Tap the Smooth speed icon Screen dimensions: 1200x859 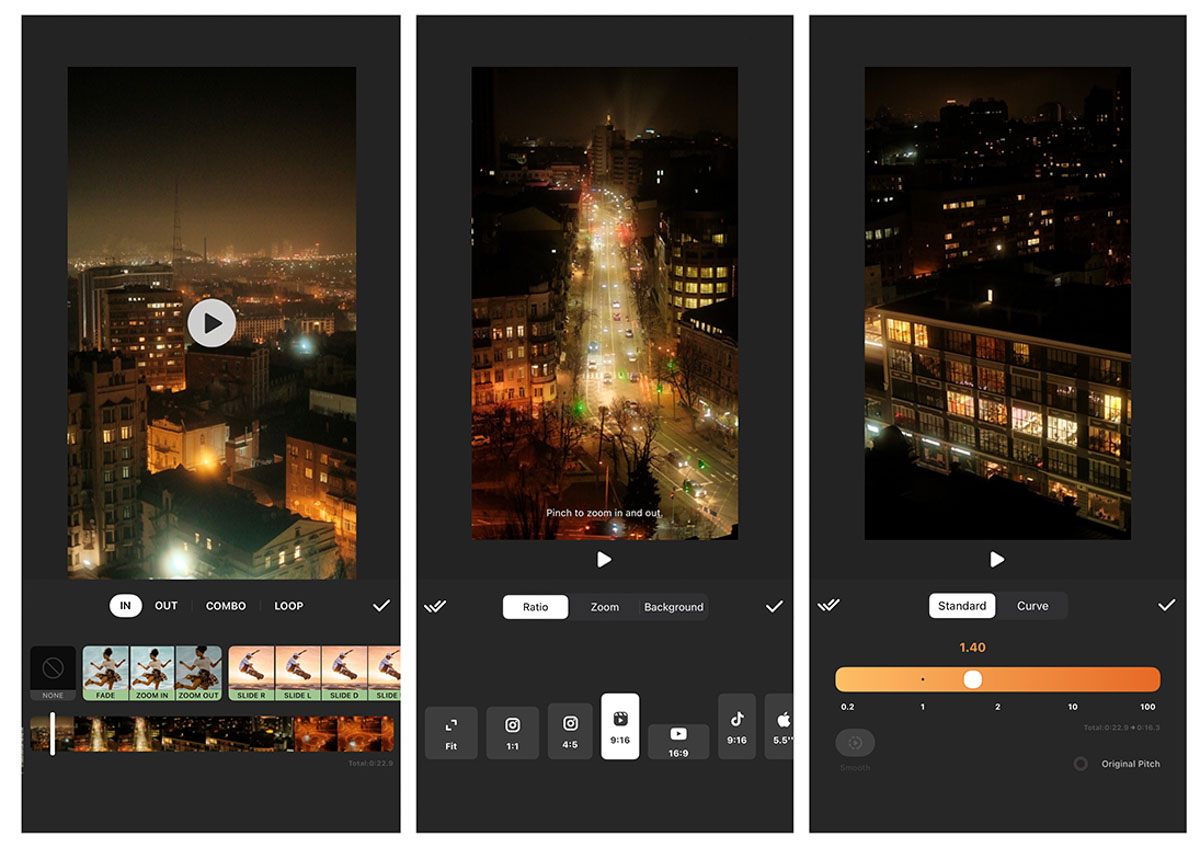tap(855, 743)
